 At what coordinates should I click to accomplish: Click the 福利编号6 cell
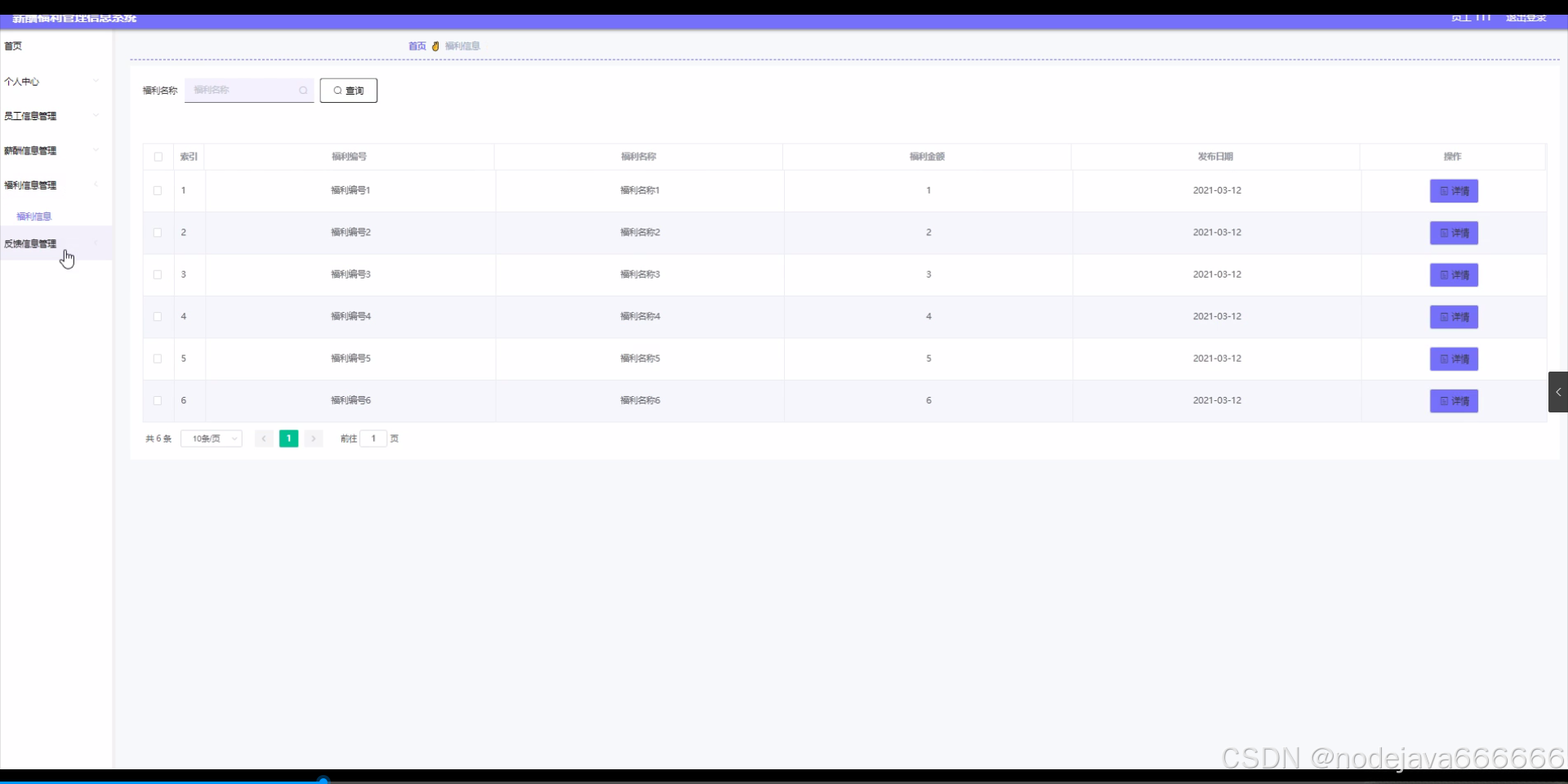click(351, 401)
